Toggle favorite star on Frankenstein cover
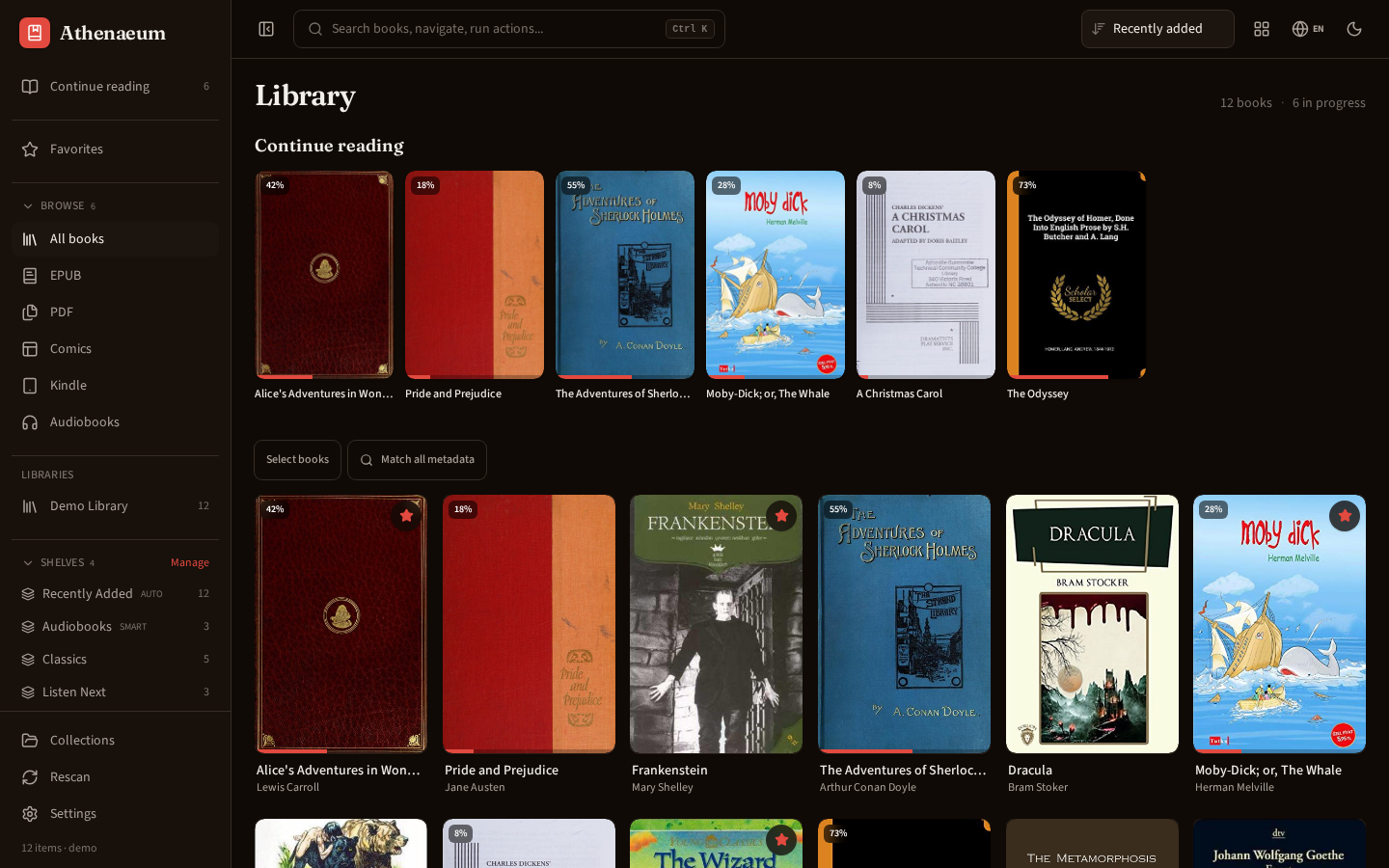This screenshot has width=1389, height=868. 781,516
